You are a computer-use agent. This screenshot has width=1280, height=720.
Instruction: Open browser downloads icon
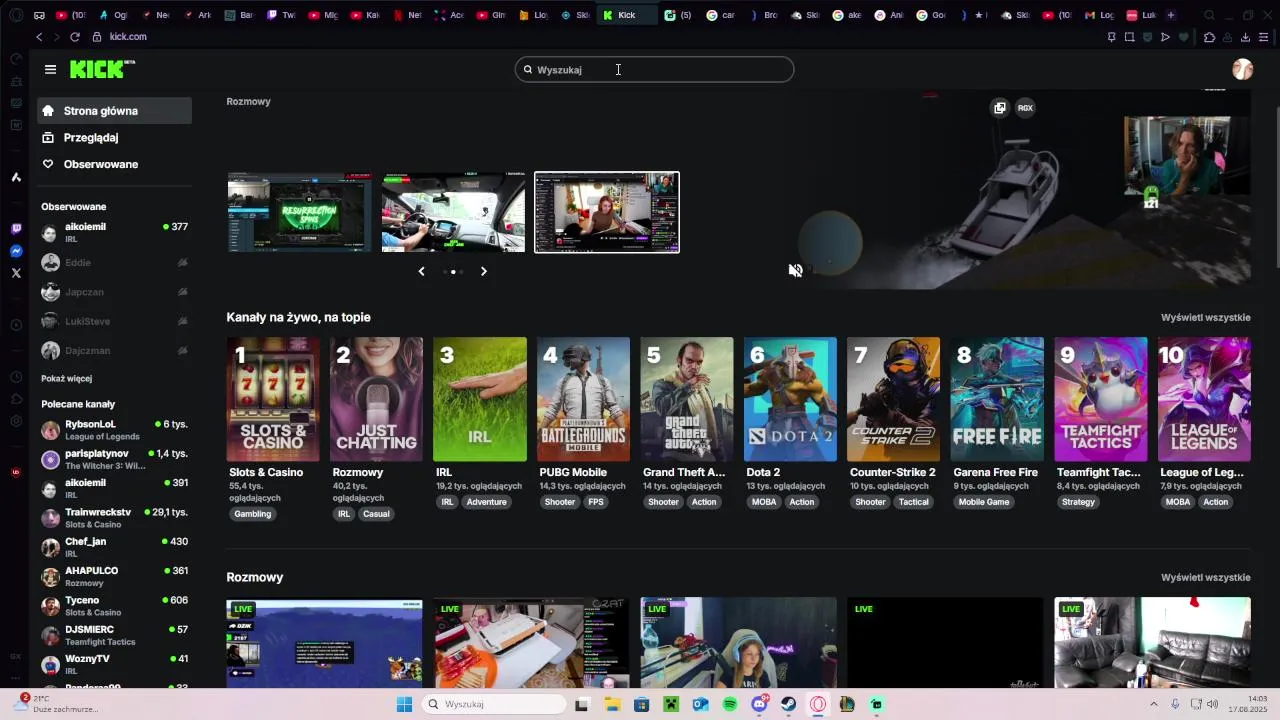(1245, 37)
